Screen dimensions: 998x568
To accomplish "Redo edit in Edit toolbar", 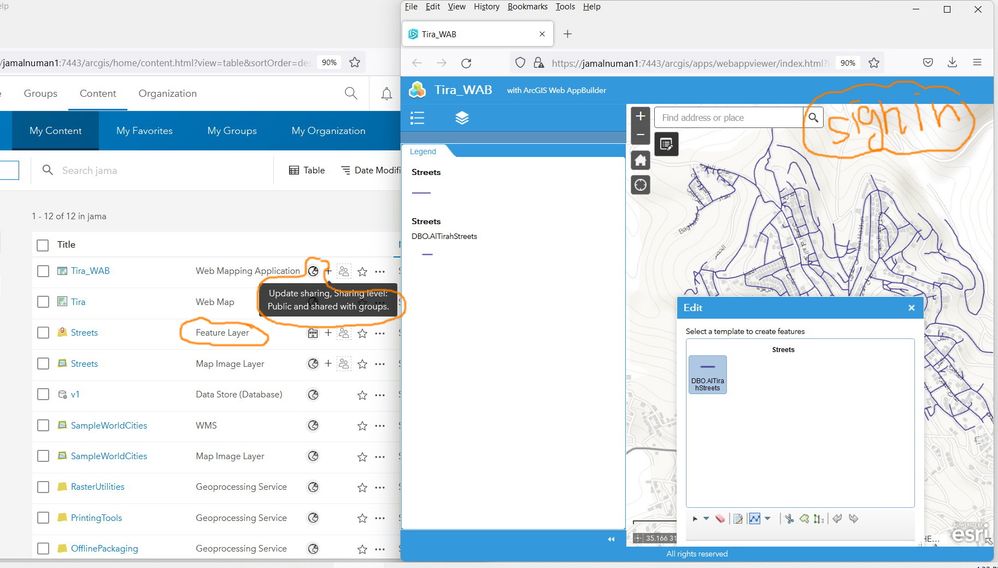I will pyautogui.click(x=854, y=519).
